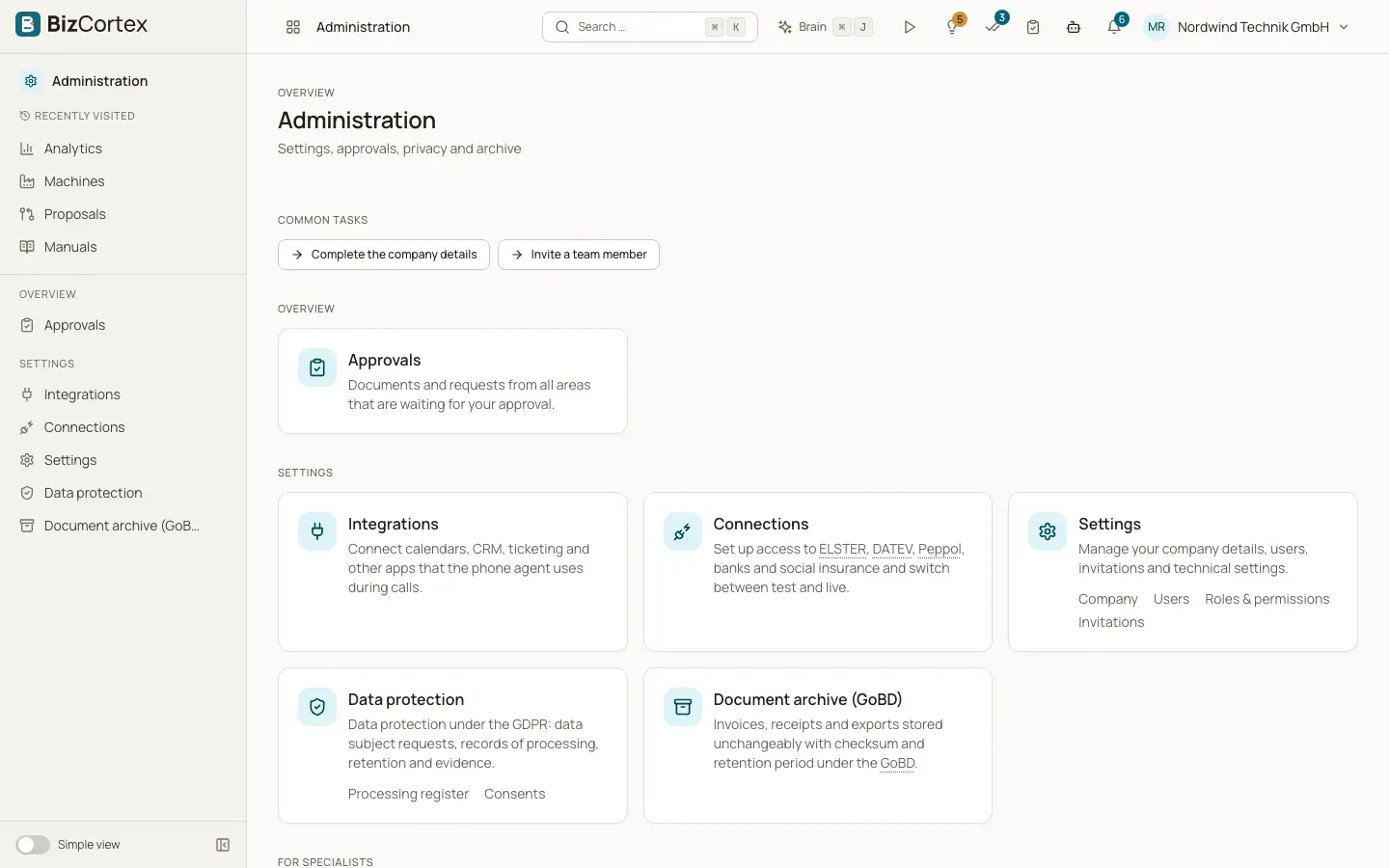Open the lightbulb suggestions icon with badge 5
The width and height of the screenshot is (1389, 868).
(953, 27)
